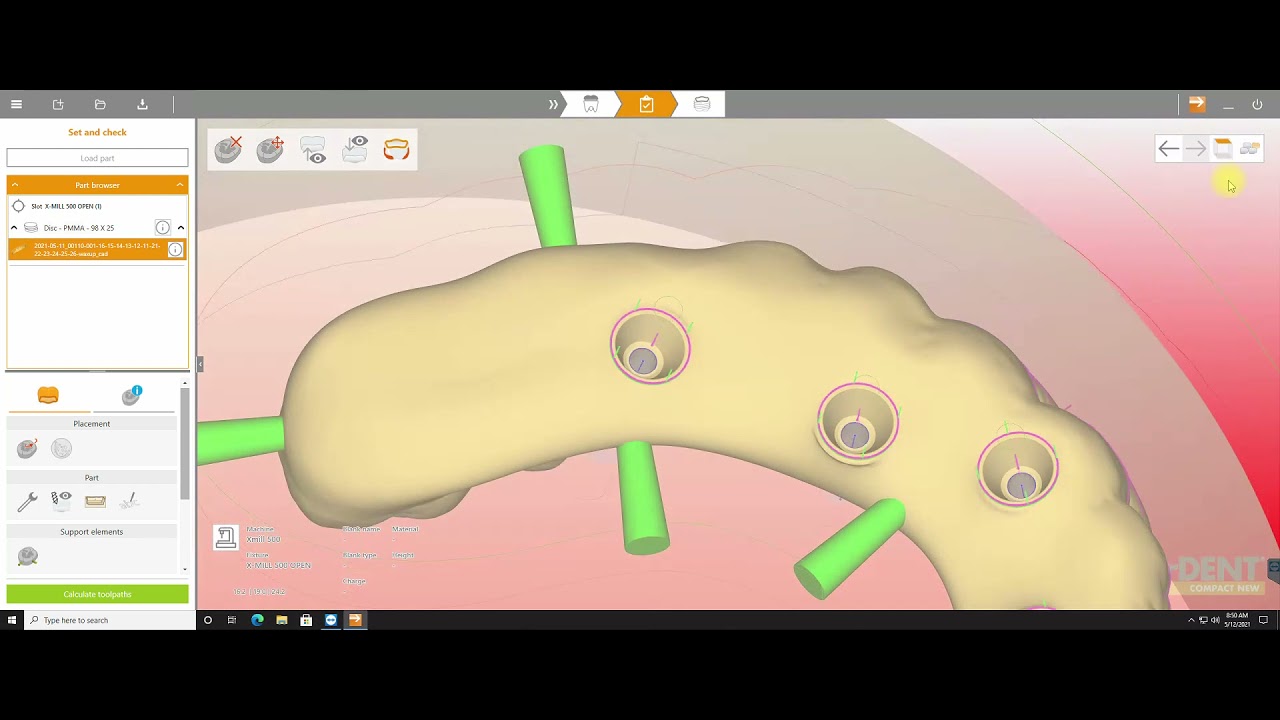Click the remove part from blank icon
The width and height of the screenshot is (1280, 720).
coord(229,149)
